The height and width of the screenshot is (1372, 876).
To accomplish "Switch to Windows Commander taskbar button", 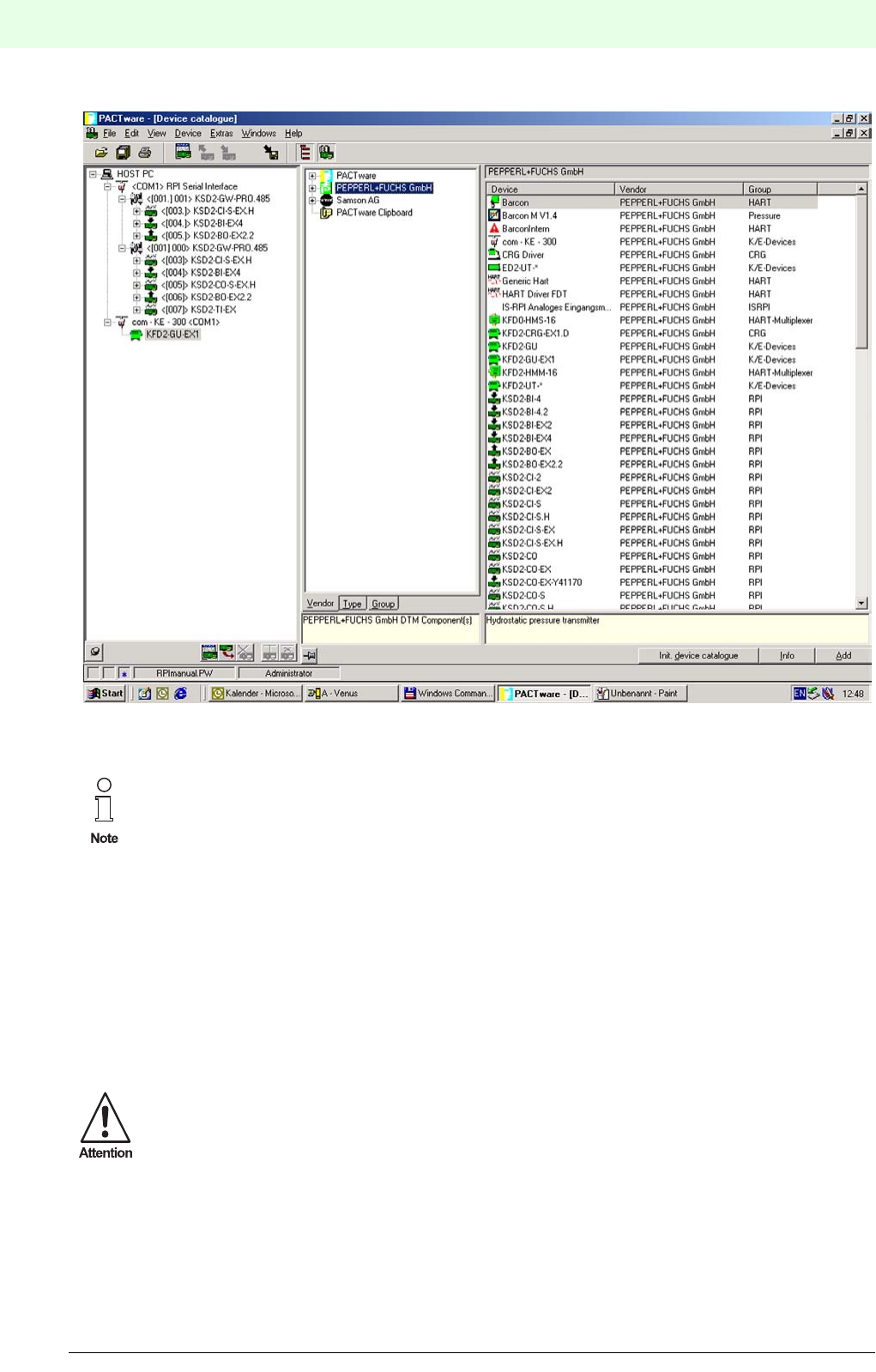I will tap(448, 693).
